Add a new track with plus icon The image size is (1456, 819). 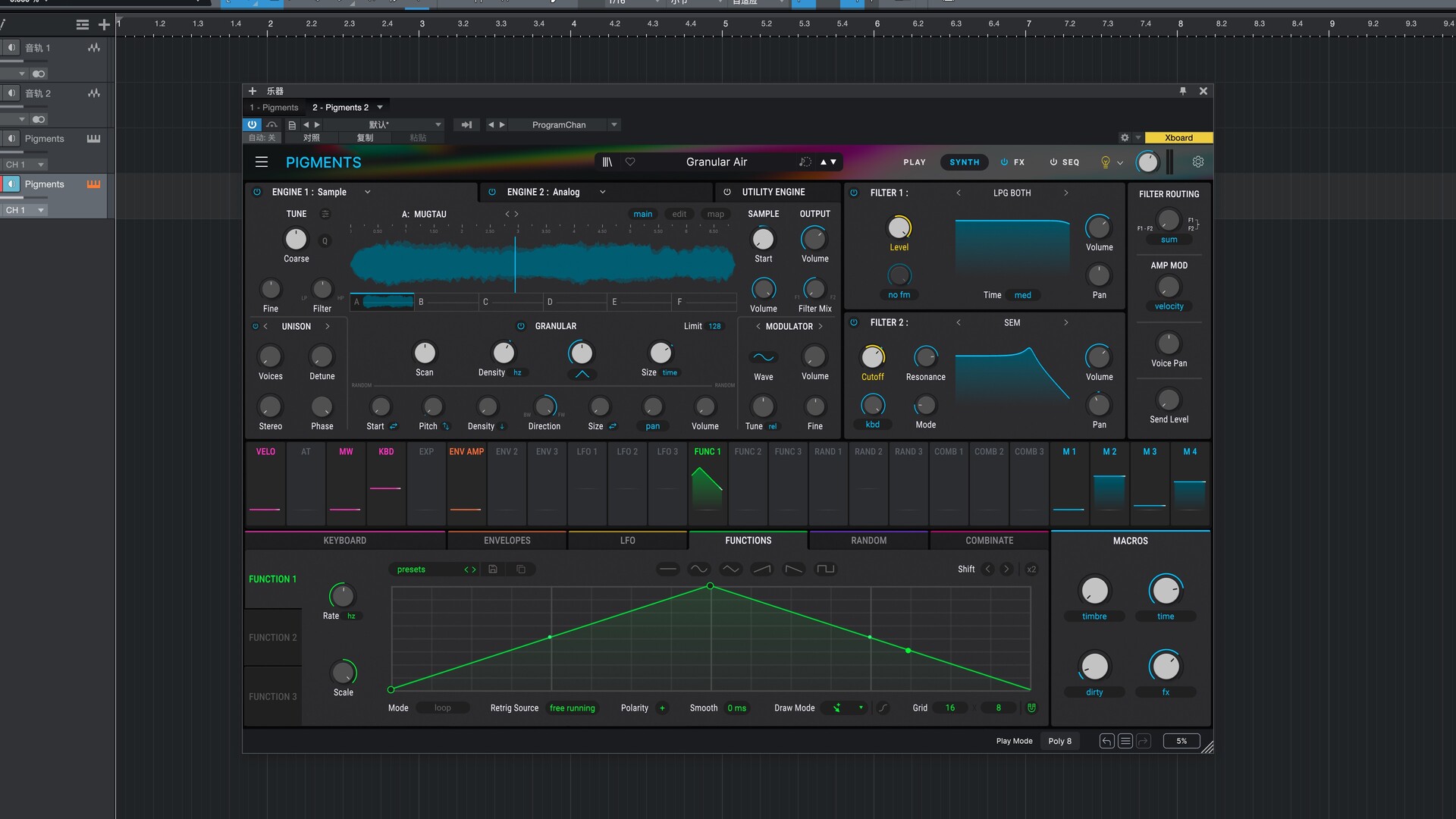click(x=104, y=24)
